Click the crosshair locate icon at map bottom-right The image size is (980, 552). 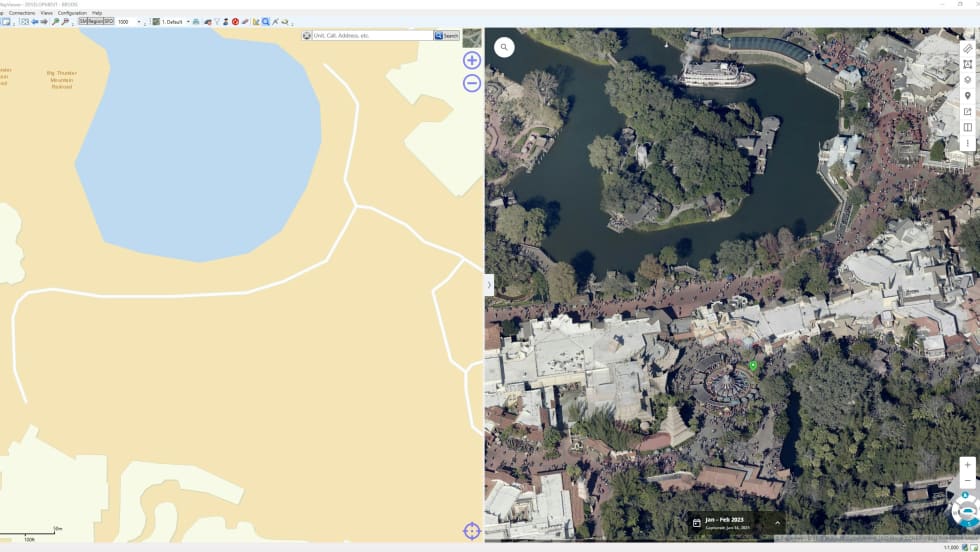(472, 531)
